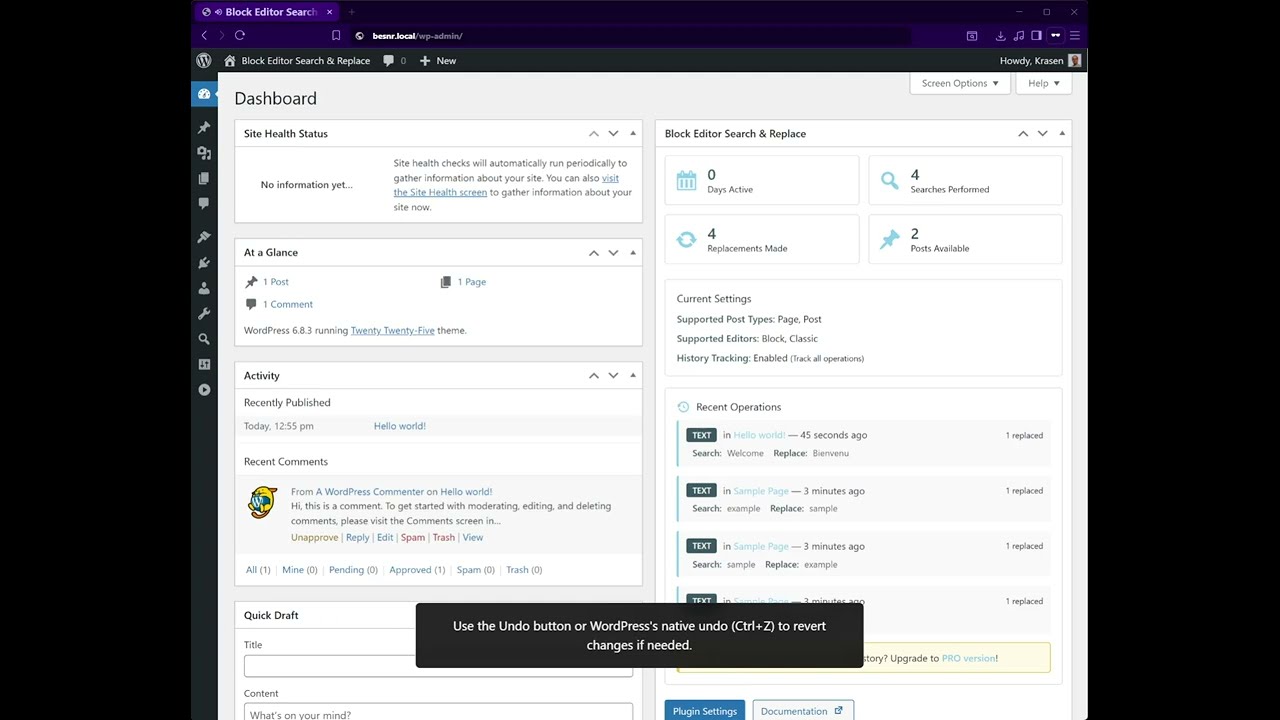Open admin bar comments bubble showing 0
1280x720 pixels.
[x=395, y=61]
